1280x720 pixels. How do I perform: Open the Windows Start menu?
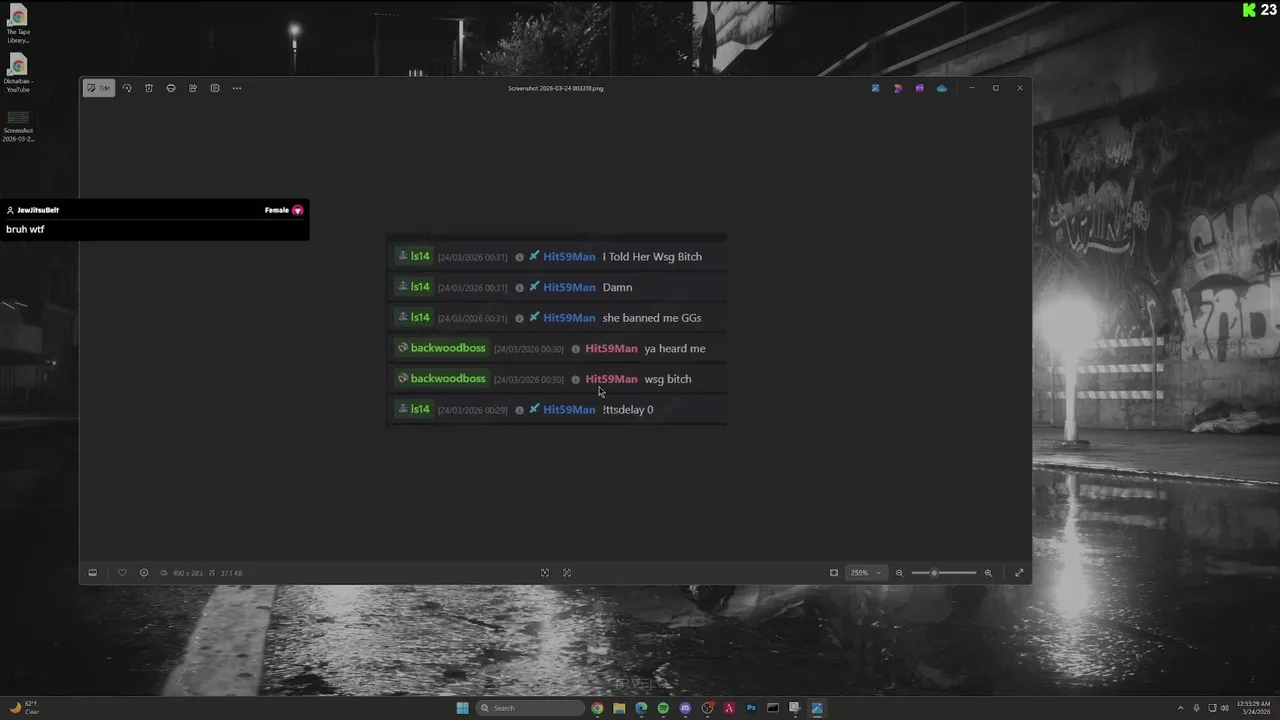pyautogui.click(x=462, y=708)
